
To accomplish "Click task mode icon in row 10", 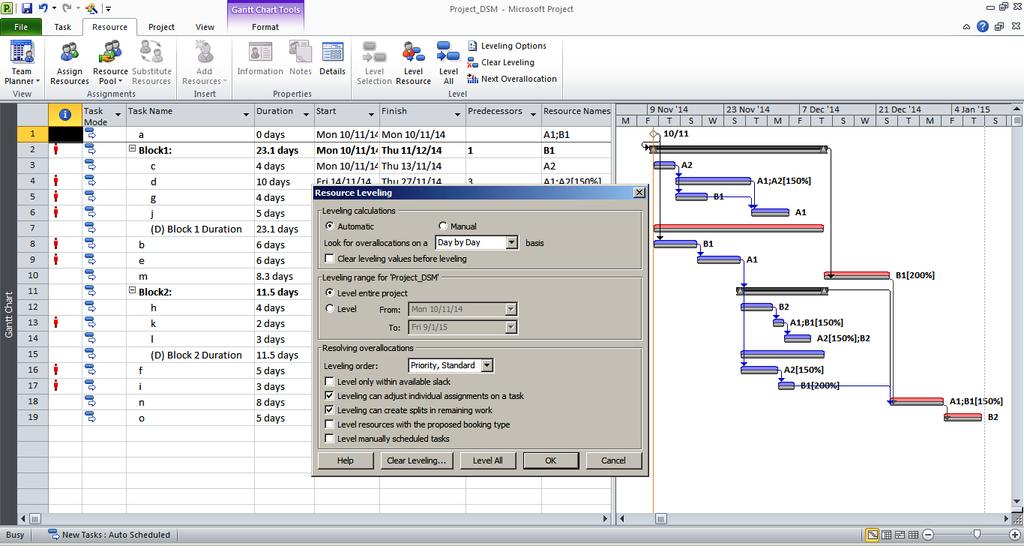I will point(90,276).
